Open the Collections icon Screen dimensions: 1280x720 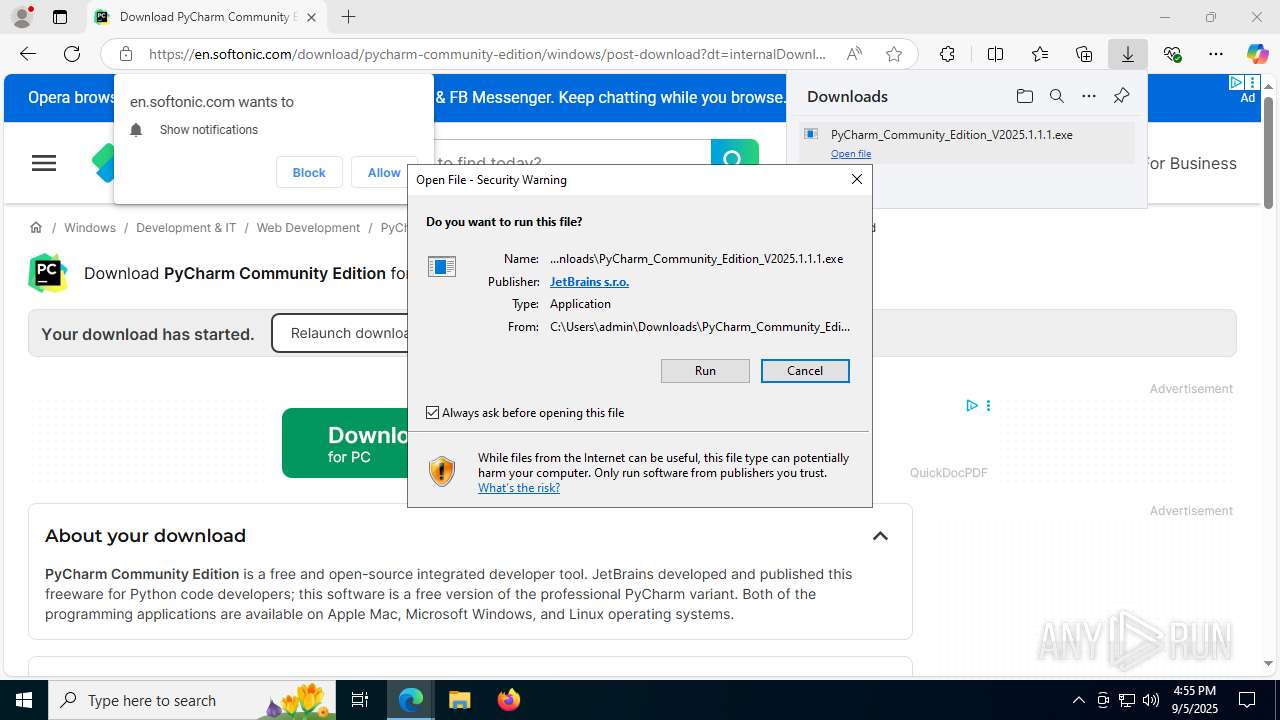point(1084,54)
